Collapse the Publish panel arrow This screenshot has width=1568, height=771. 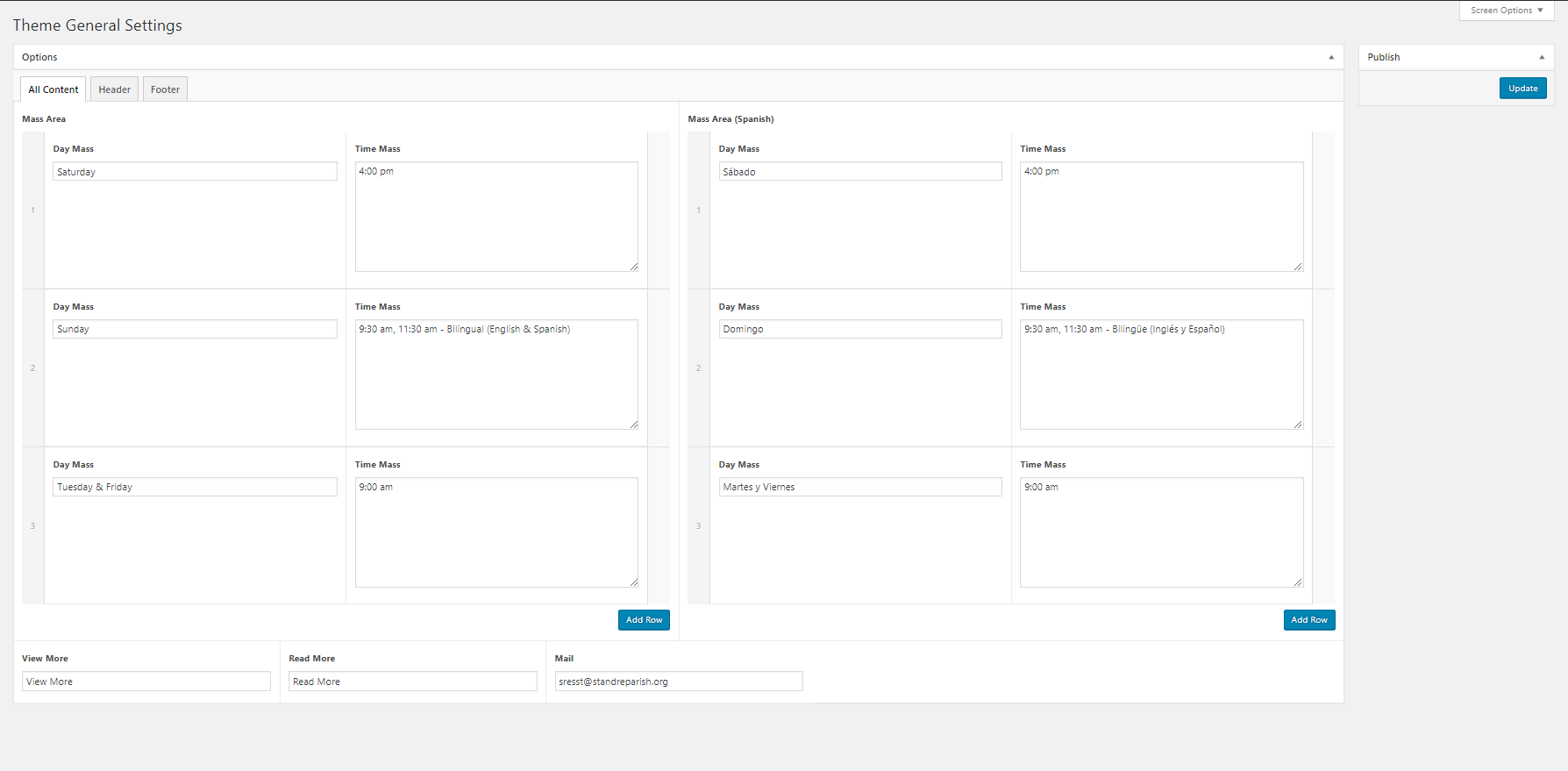pos(1541,57)
